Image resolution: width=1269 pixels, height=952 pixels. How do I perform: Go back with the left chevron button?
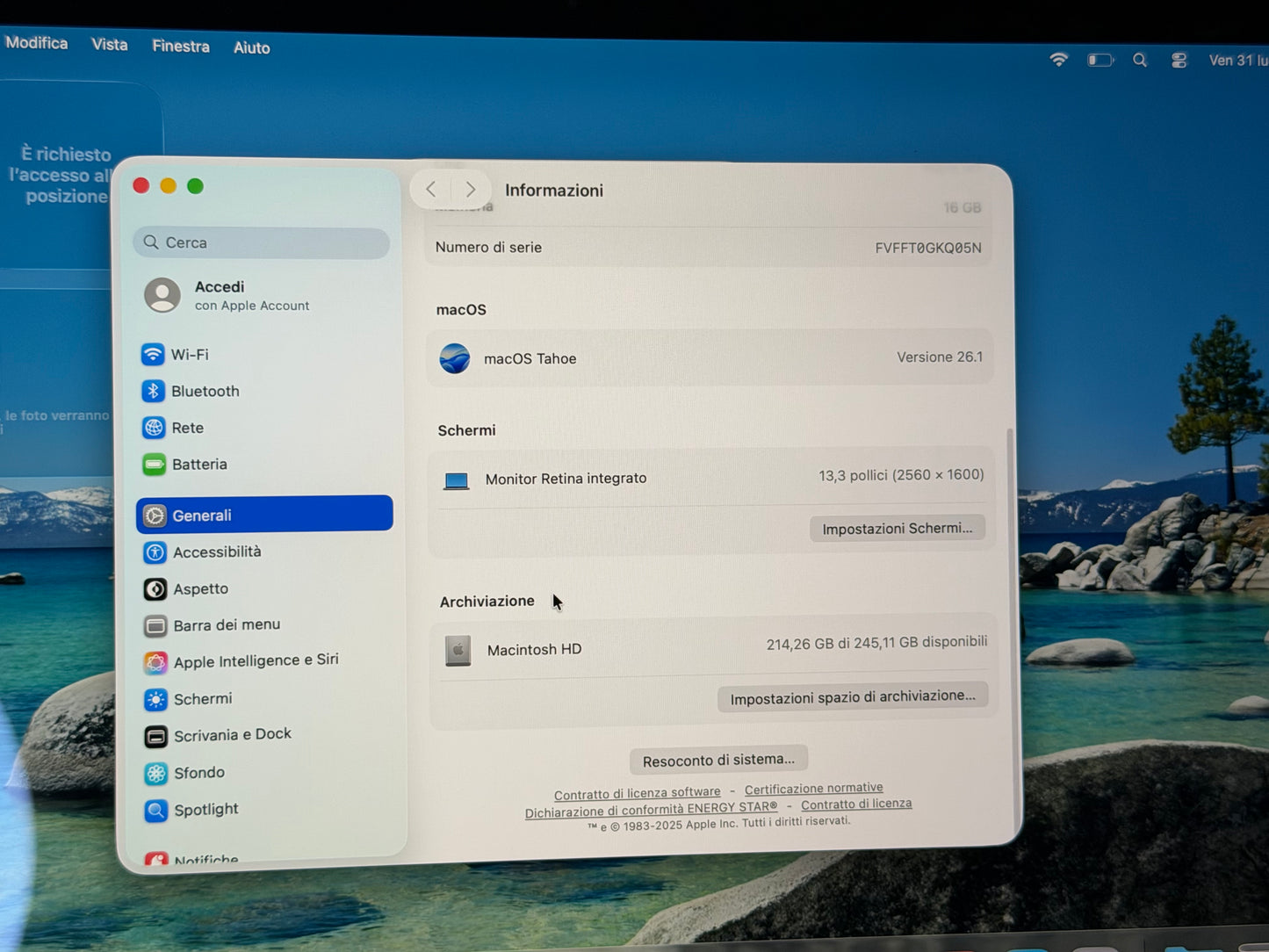click(431, 189)
